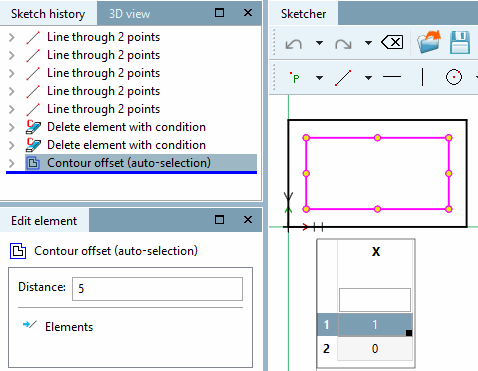
Task: Expand the first Line through 2 points
Action: point(12,37)
